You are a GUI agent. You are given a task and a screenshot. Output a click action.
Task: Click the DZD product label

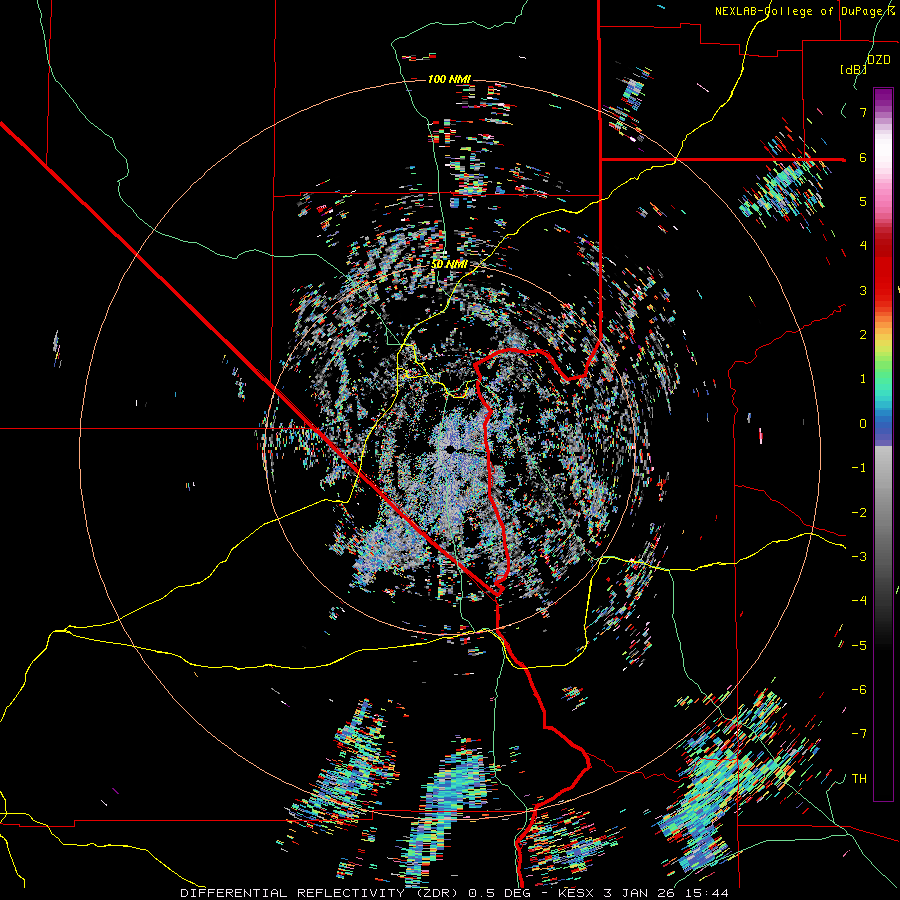[879, 60]
